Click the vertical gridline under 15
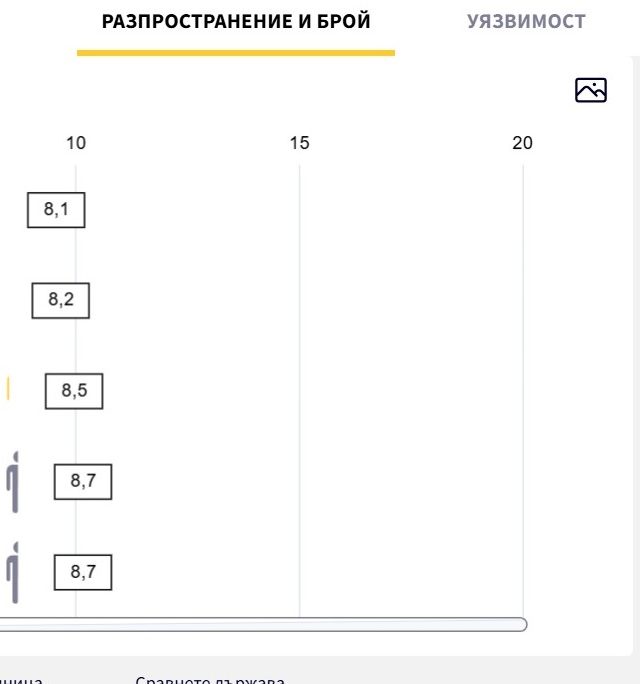 300,390
